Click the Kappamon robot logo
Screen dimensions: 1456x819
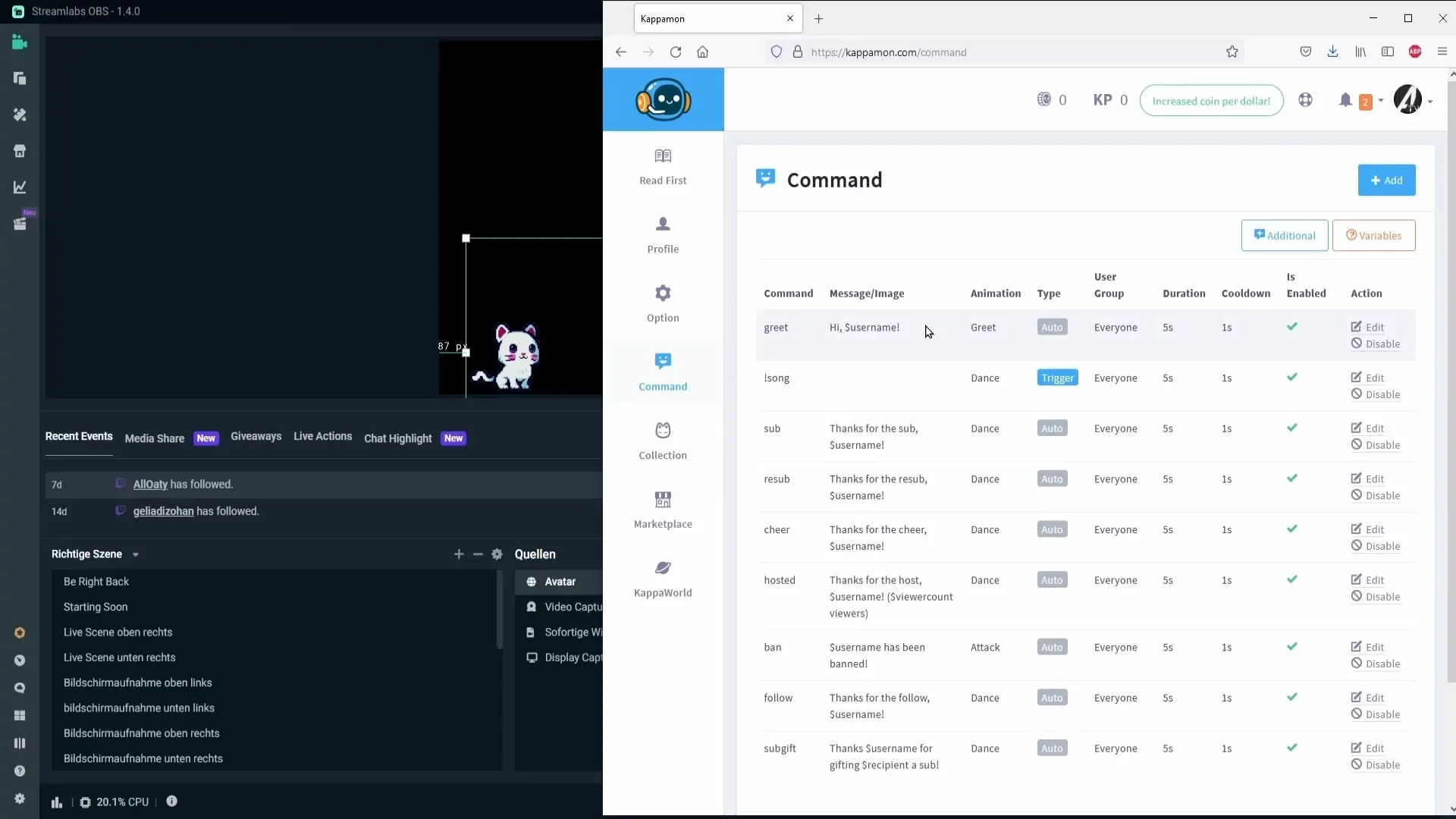pos(664,99)
